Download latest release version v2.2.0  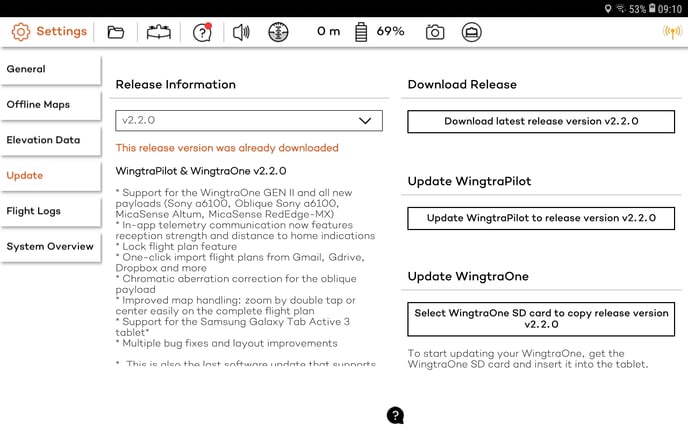click(x=541, y=122)
